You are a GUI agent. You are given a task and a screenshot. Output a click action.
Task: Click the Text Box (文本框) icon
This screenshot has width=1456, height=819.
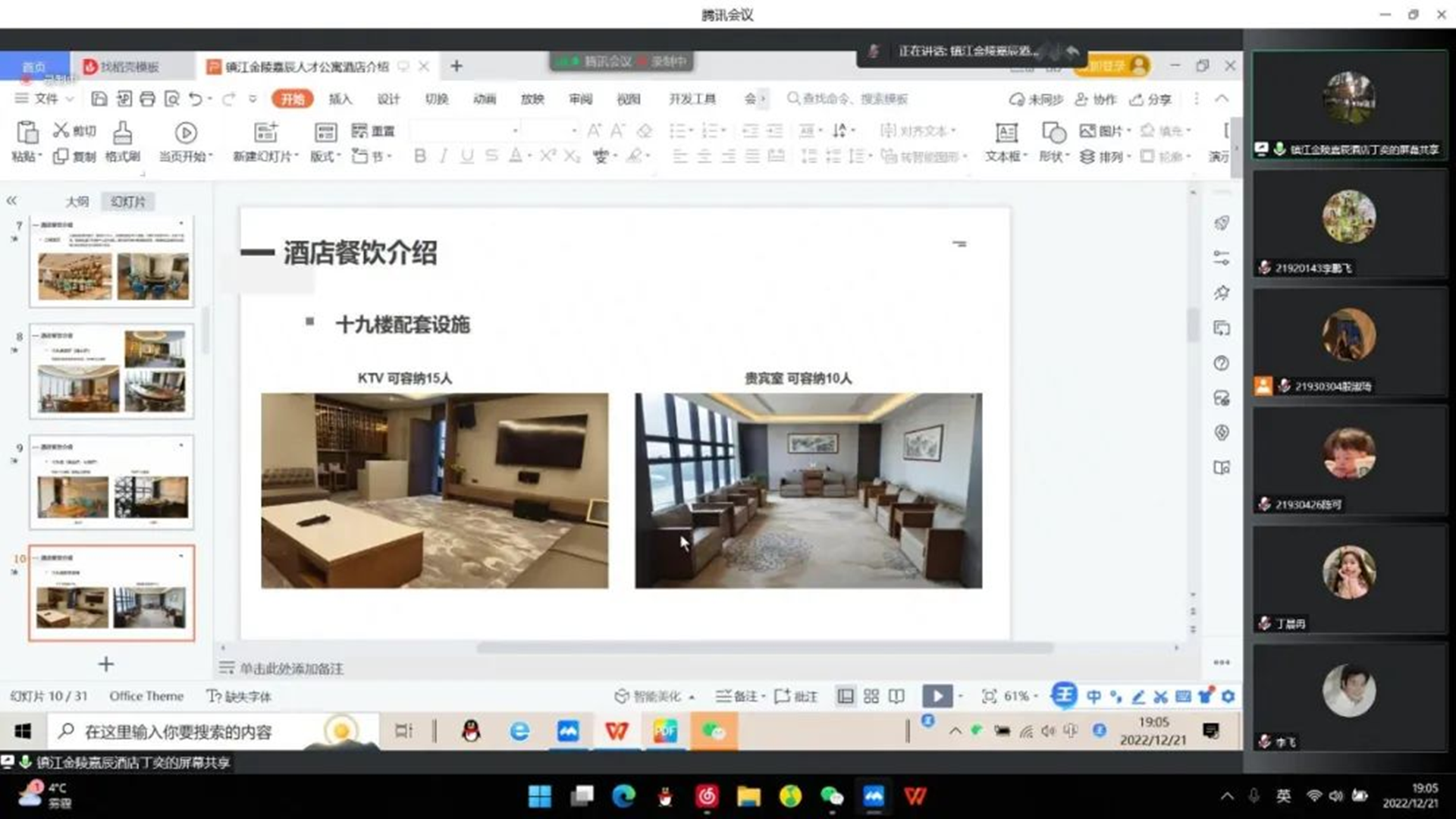point(1006,133)
